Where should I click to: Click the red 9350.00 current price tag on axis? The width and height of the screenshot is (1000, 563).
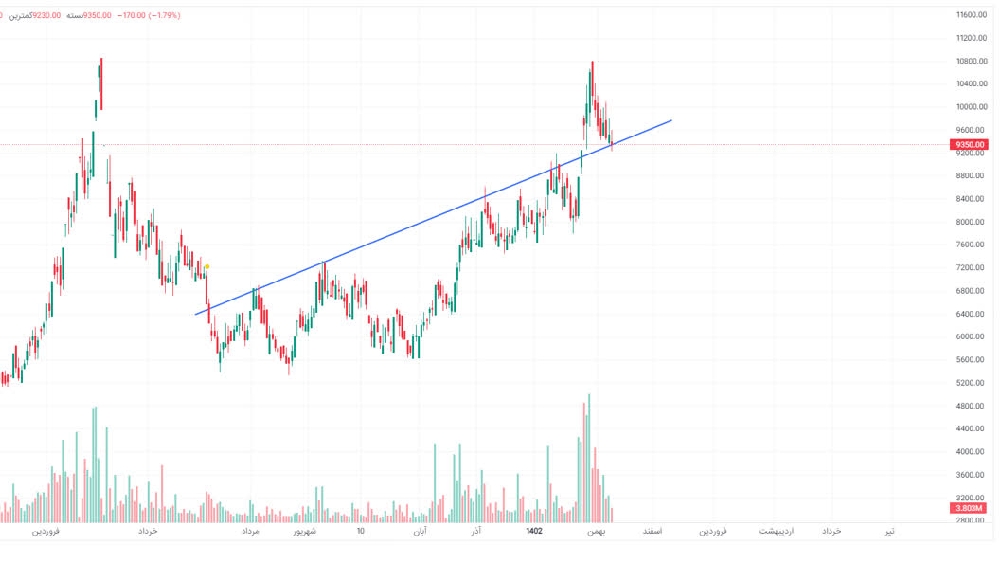(x=969, y=145)
